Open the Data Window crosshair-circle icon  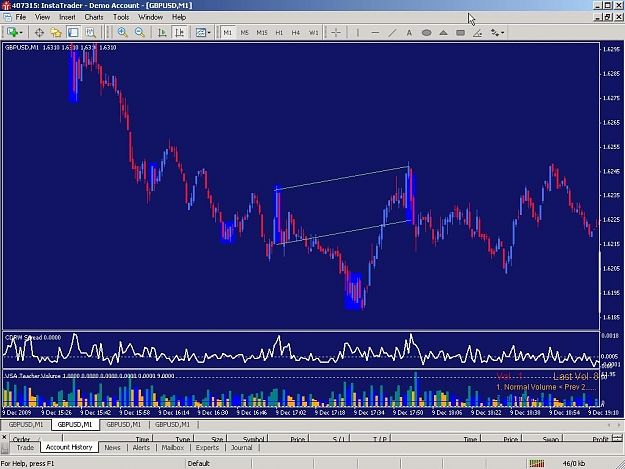39,33
